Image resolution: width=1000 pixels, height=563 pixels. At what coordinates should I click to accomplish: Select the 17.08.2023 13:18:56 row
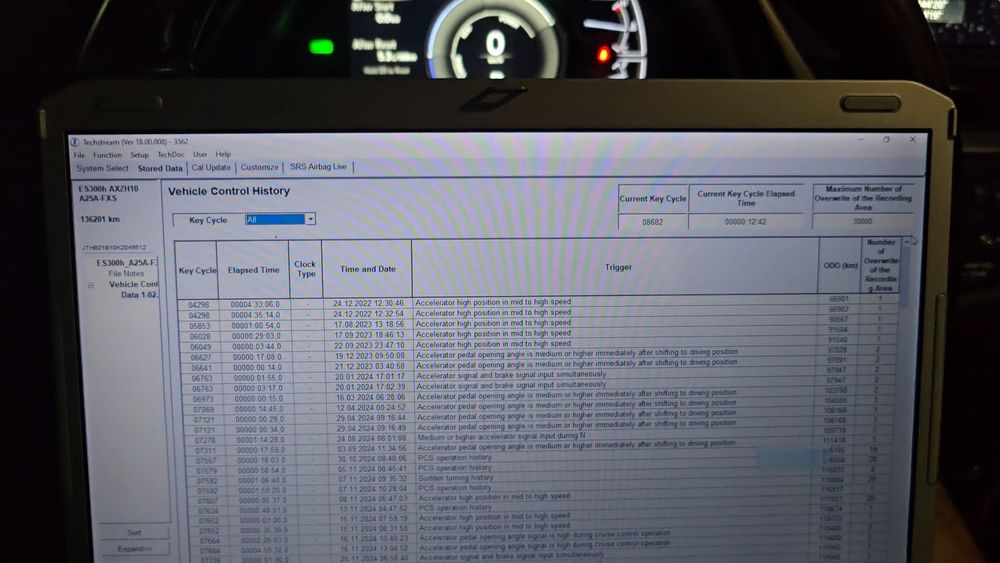tap(538, 324)
